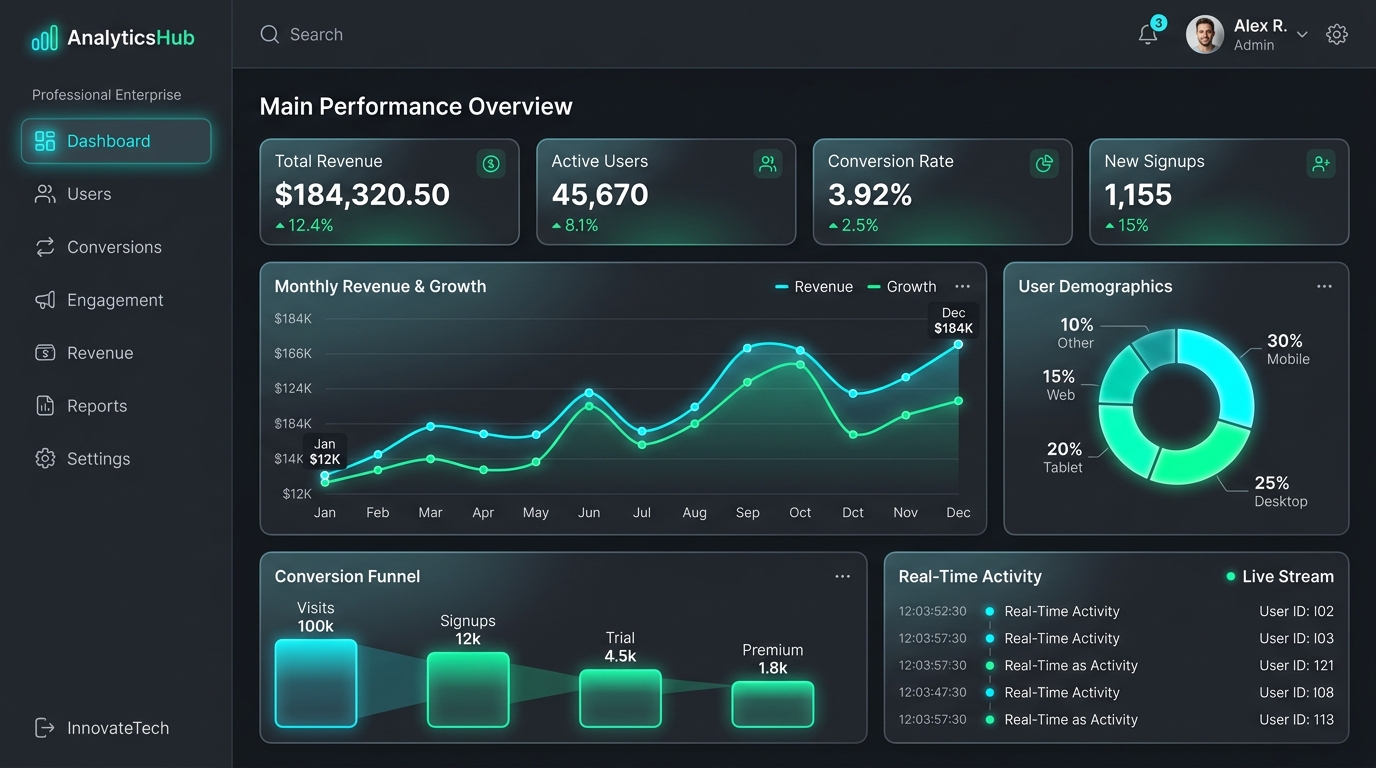Click the Jan $12K data point tooltip
The height and width of the screenshot is (768, 1376).
tap(325, 452)
